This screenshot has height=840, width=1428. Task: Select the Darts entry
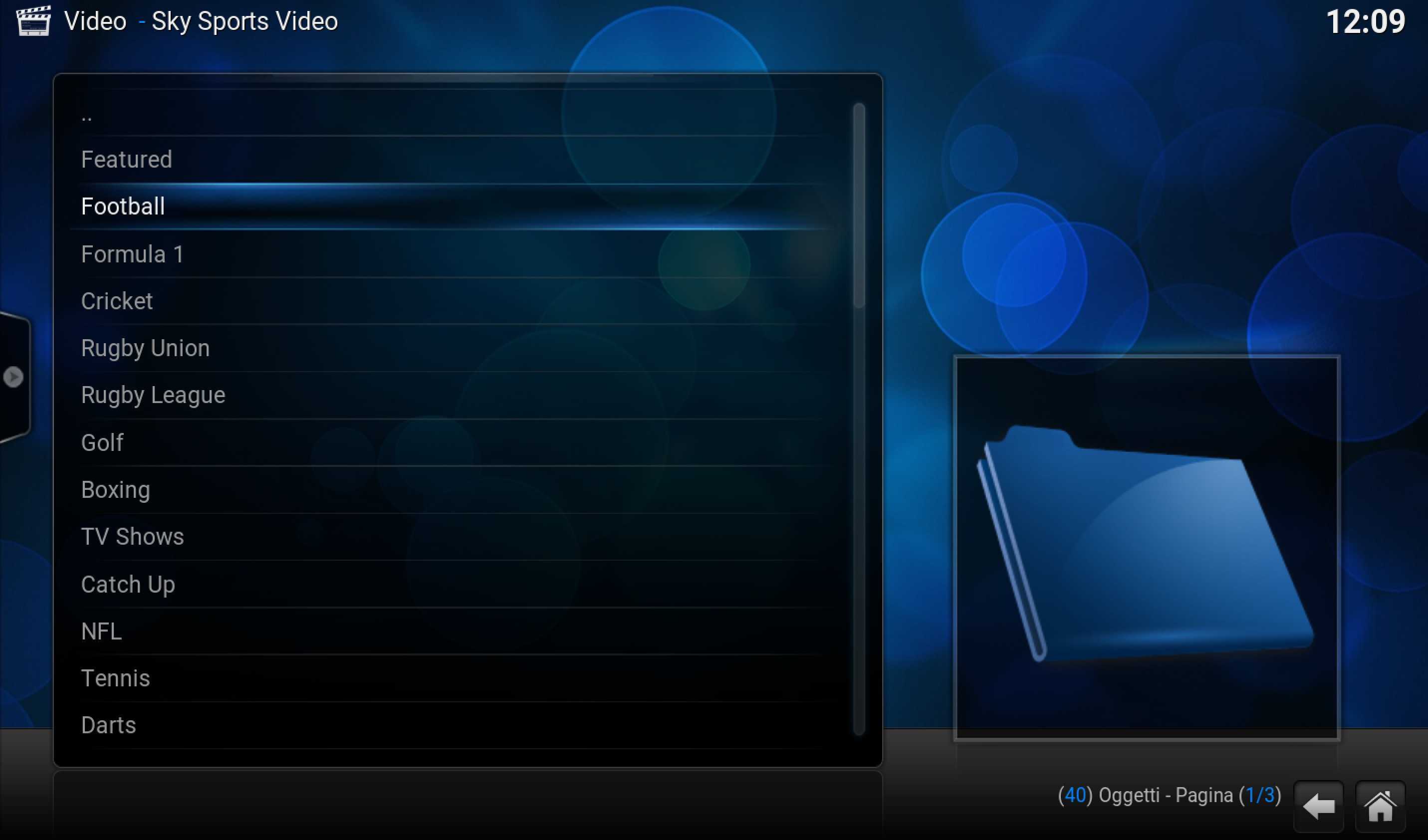(x=109, y=726)
